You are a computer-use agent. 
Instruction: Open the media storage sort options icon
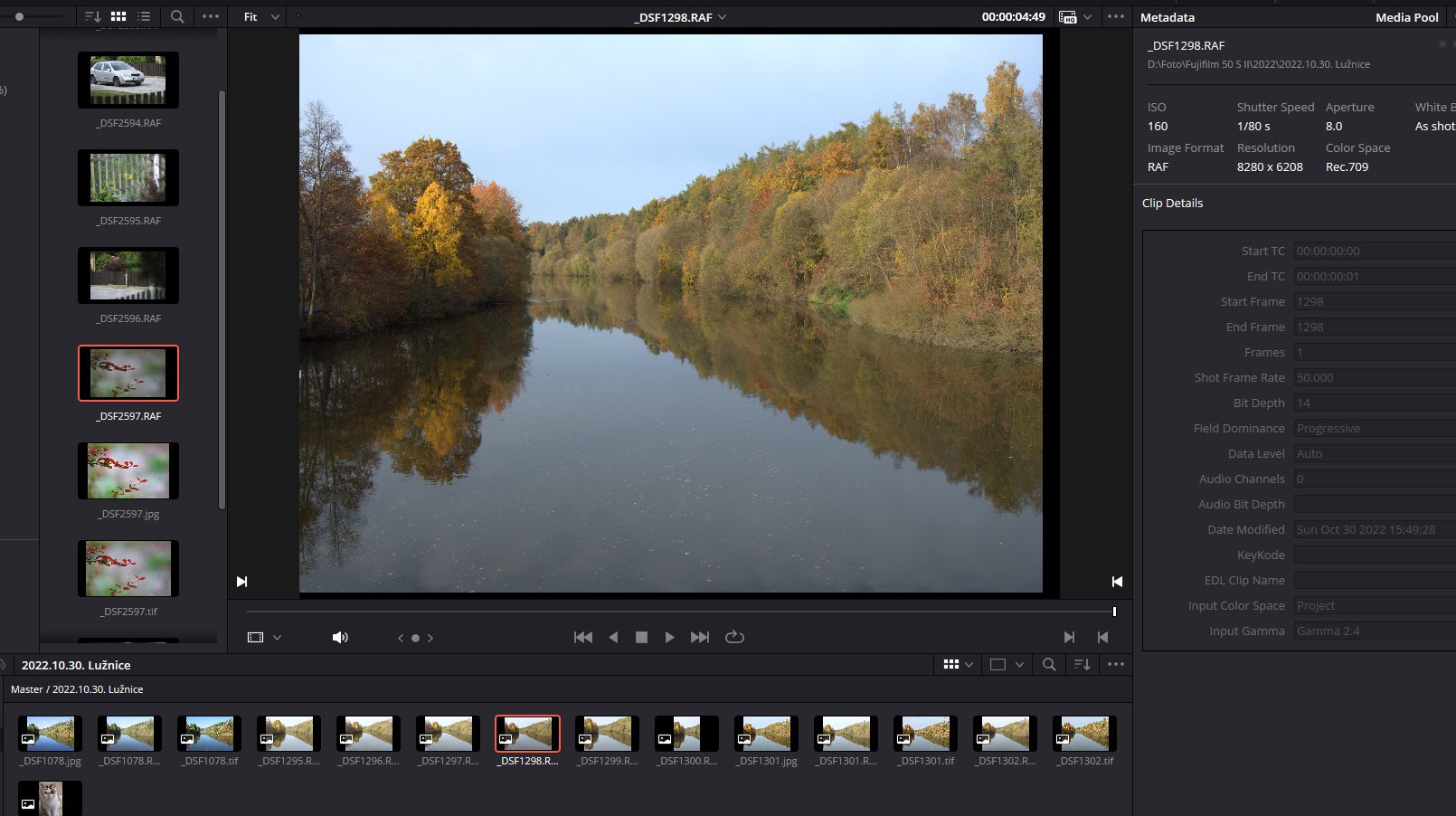(x=92, y=16)
